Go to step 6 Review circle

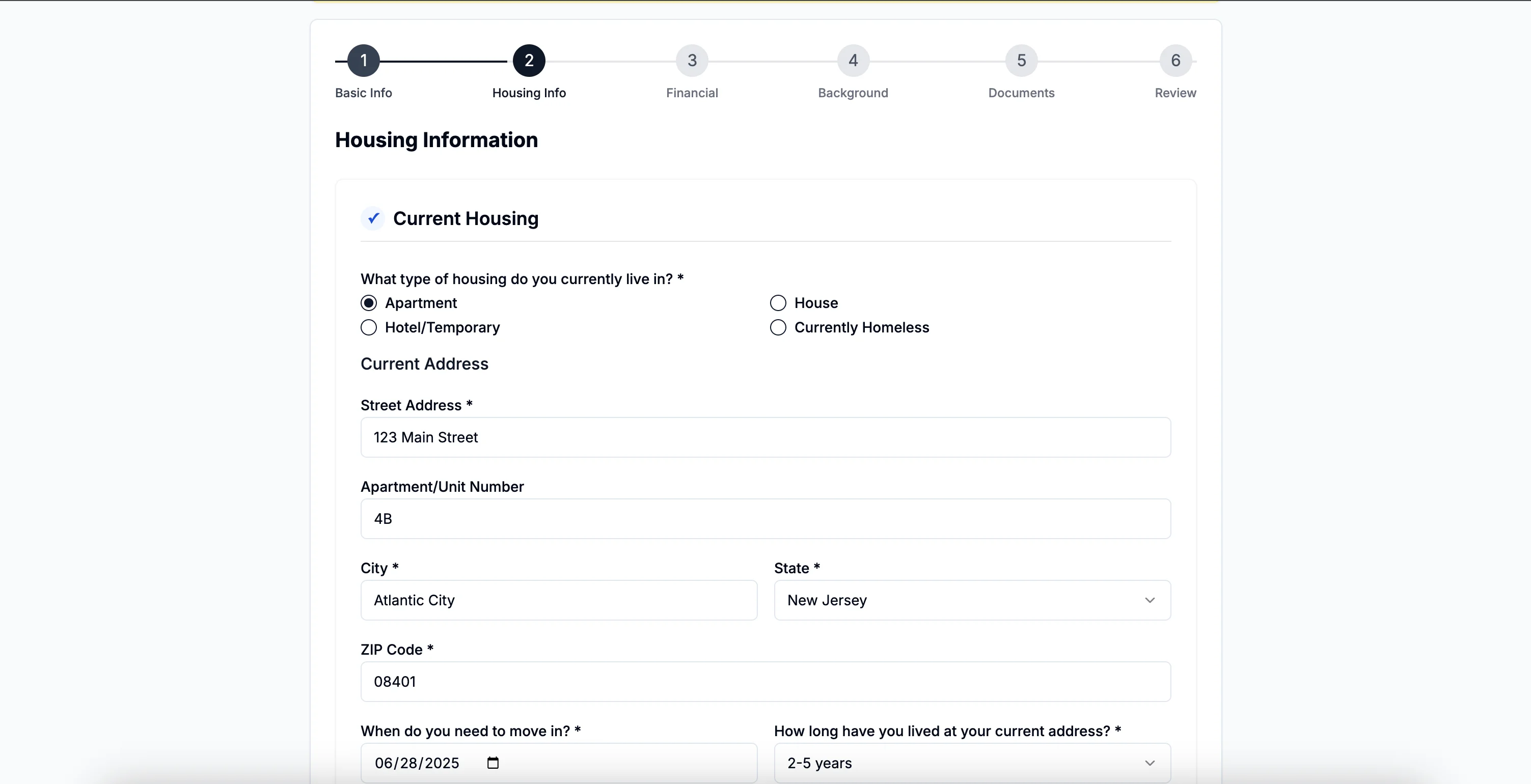[1175, 61]
